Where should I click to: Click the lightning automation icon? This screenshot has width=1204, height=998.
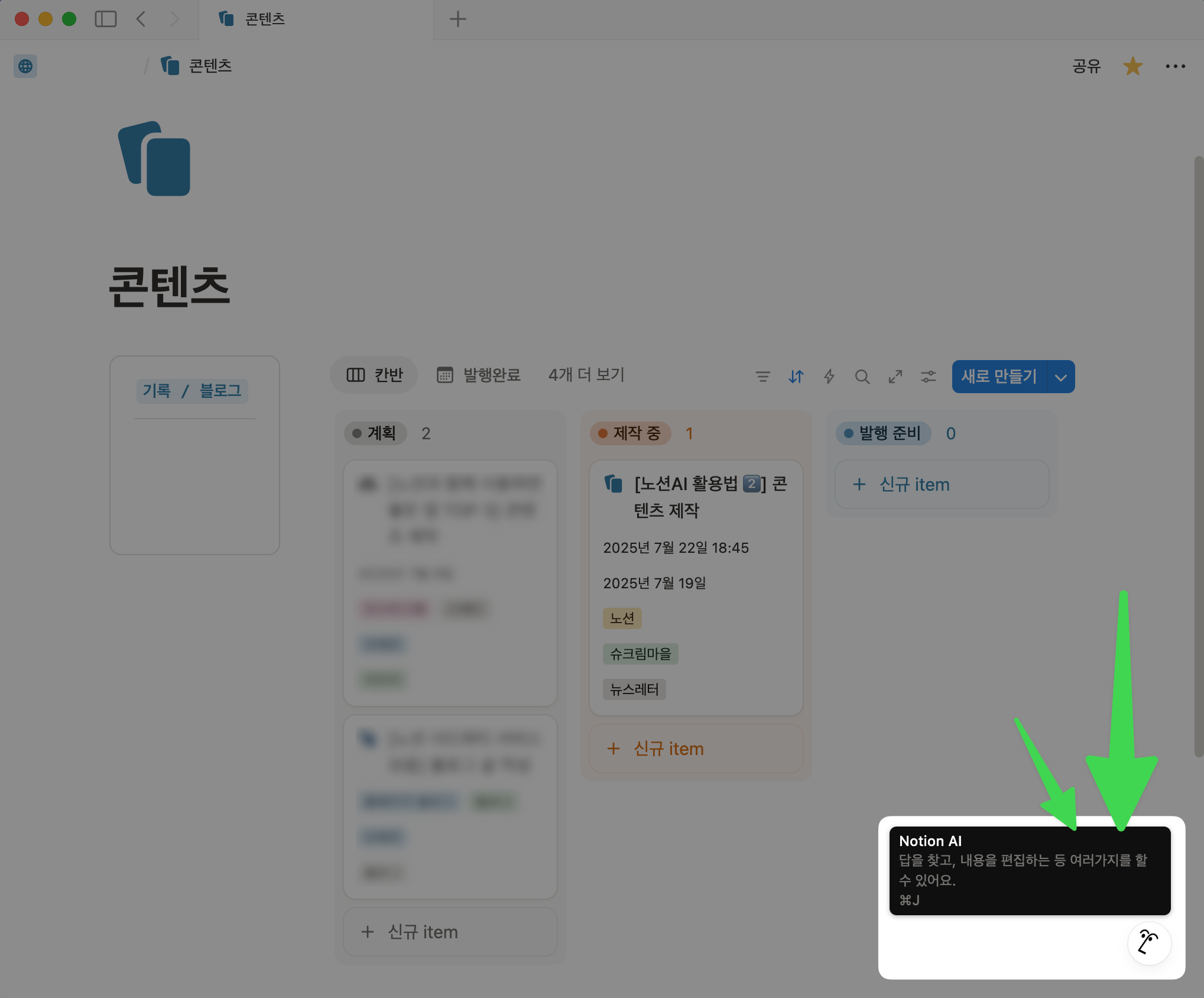829,377
